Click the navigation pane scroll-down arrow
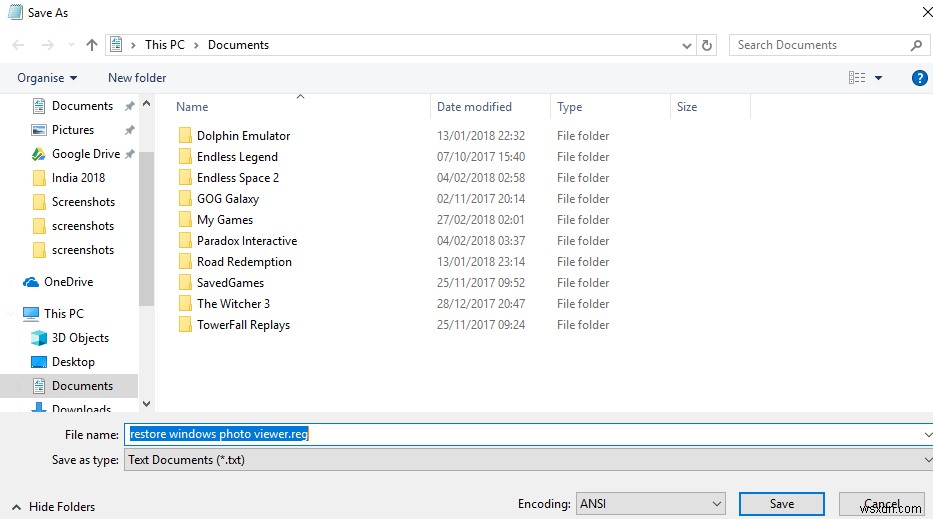 point(146,404)
